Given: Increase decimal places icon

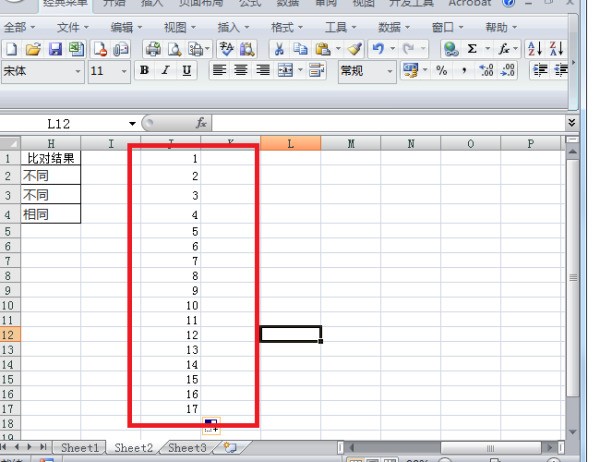Looking at the screenshot, I should 486,70.
